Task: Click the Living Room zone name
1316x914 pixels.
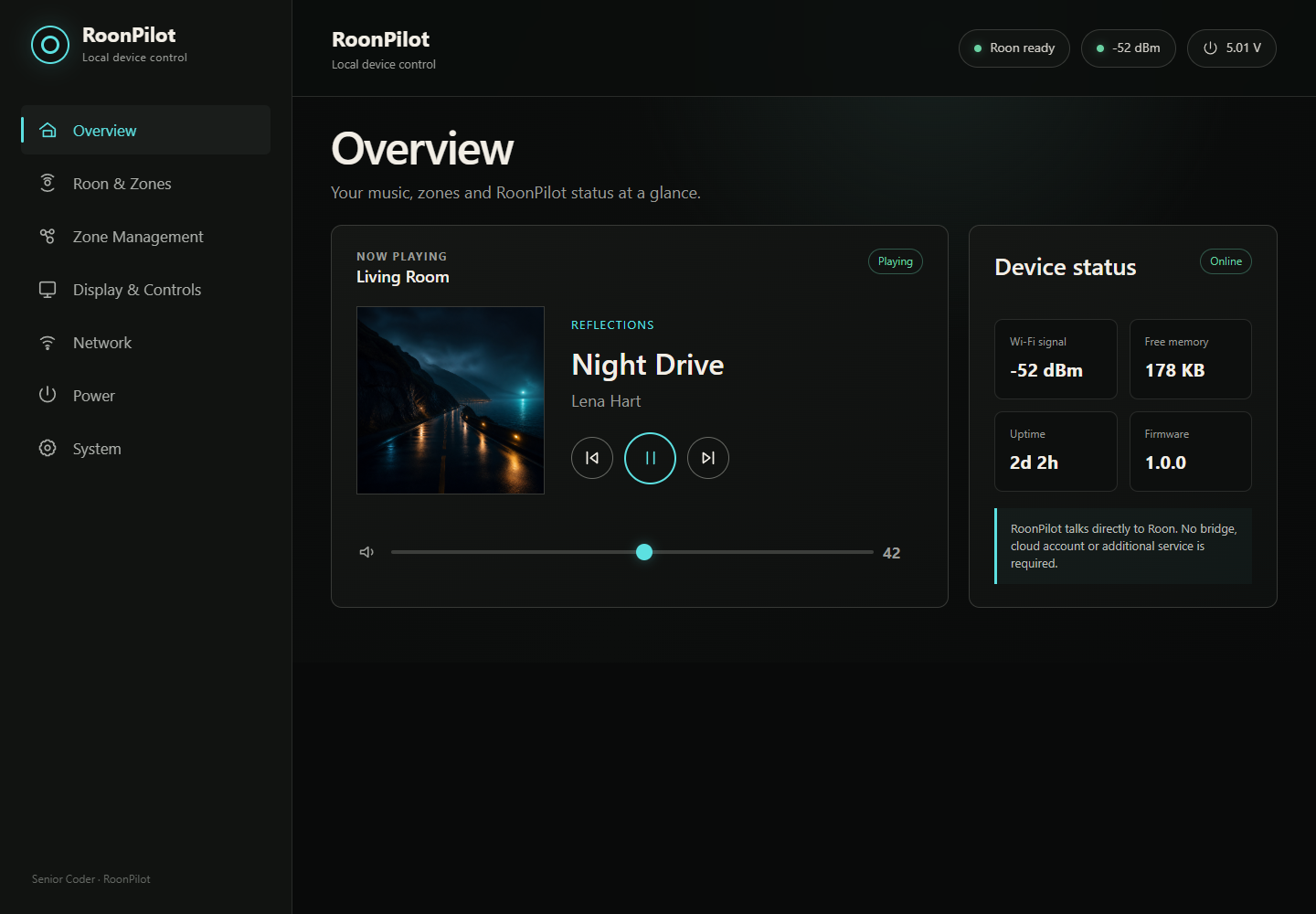Action: (403, 277)
